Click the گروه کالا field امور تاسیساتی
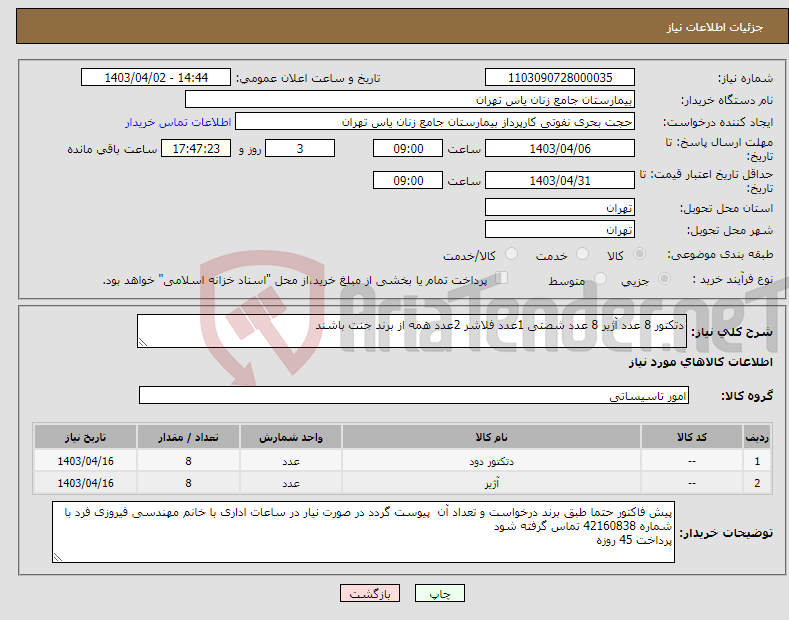This screenshot has width=789, height=620. coord(414,396)
